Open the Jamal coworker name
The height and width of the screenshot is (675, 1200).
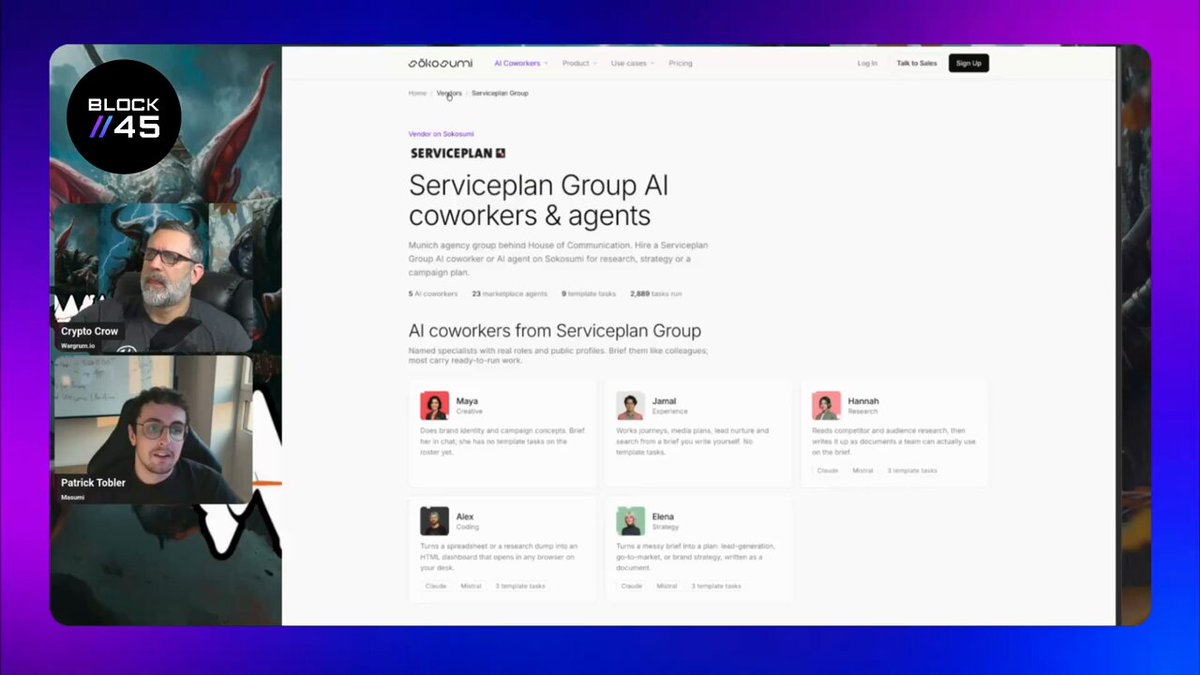(664, 401)
